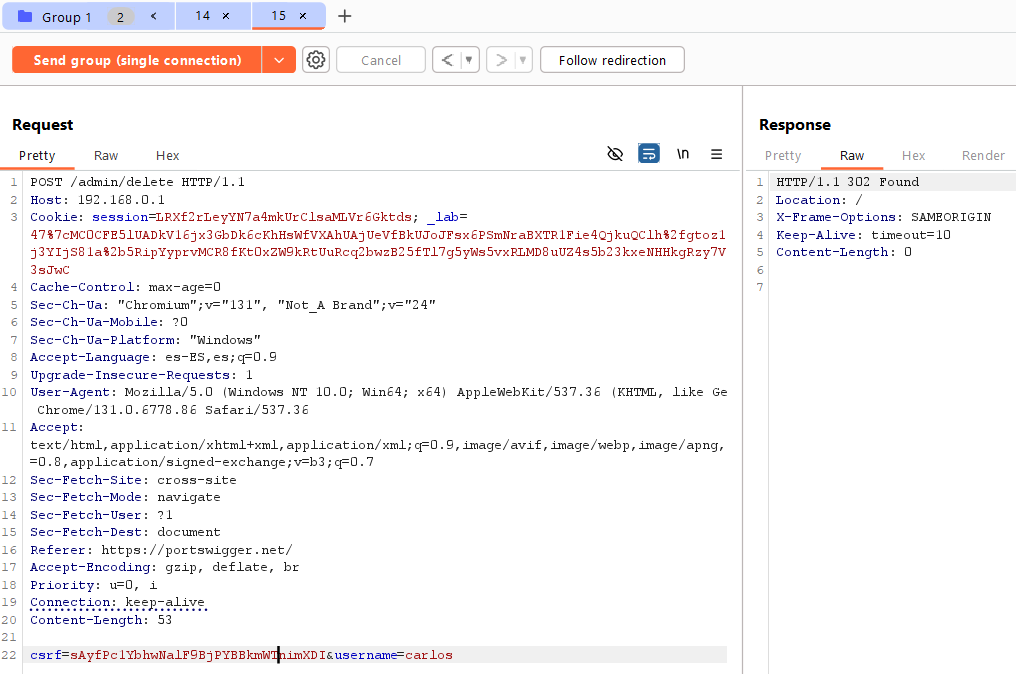1016x674 pixels.
Task: Click the Cache-Control max-age=0 line
Action: pyautogui.click(x=125, y=287)
